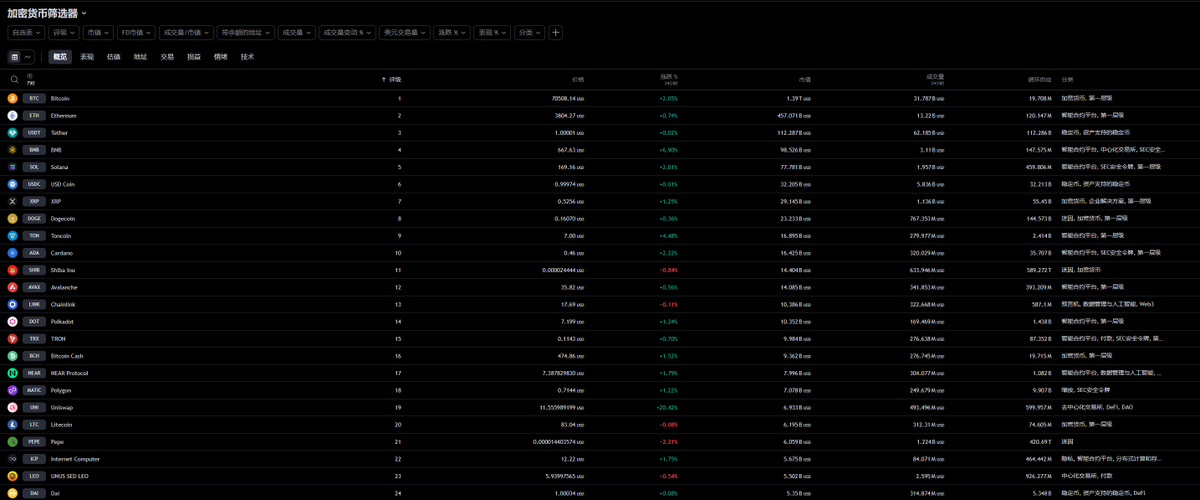Sort by the 评级 column header
1200x500 pixels.
[x=393, y=79]
